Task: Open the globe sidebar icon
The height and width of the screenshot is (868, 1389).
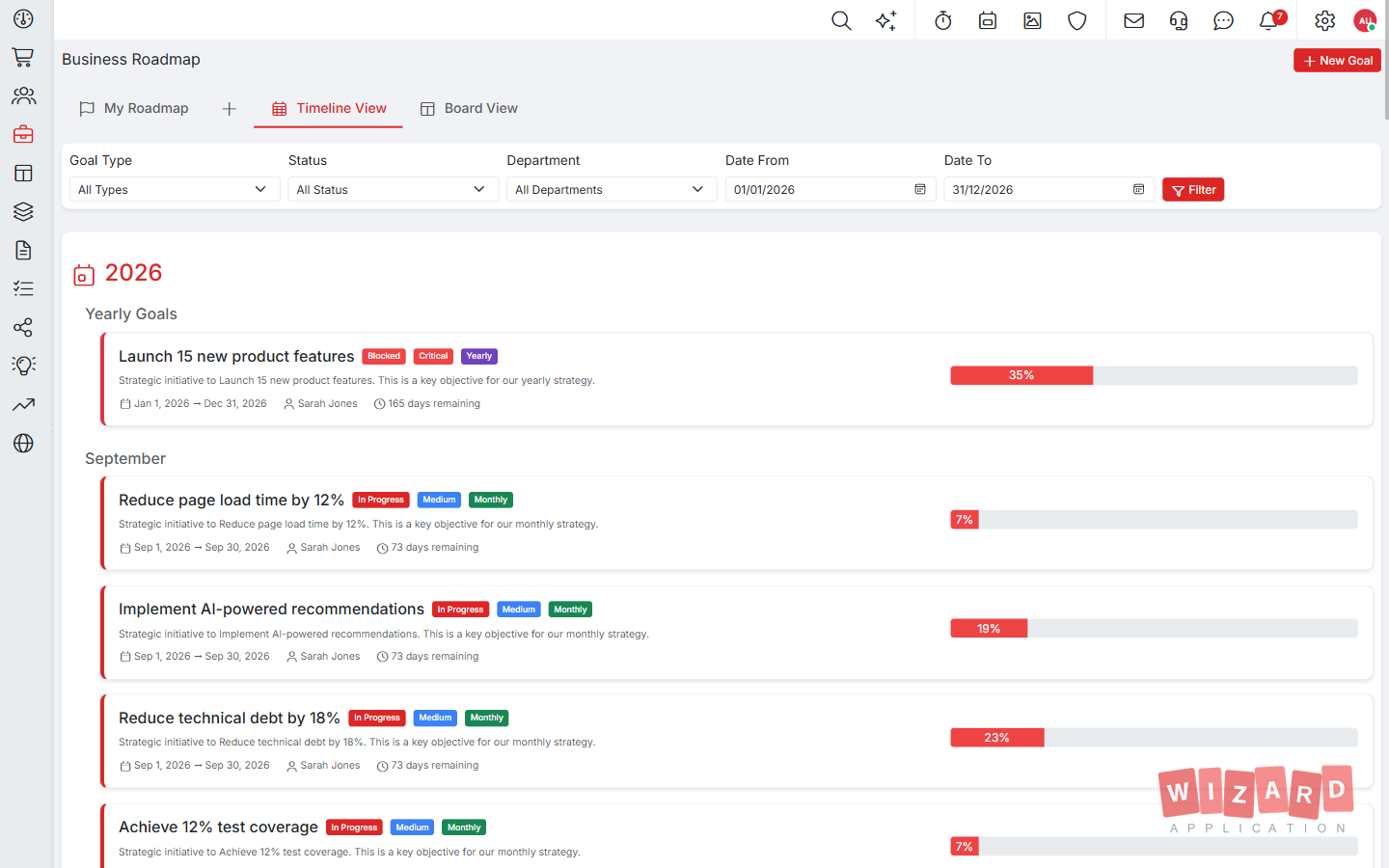Action: point(23,444)
